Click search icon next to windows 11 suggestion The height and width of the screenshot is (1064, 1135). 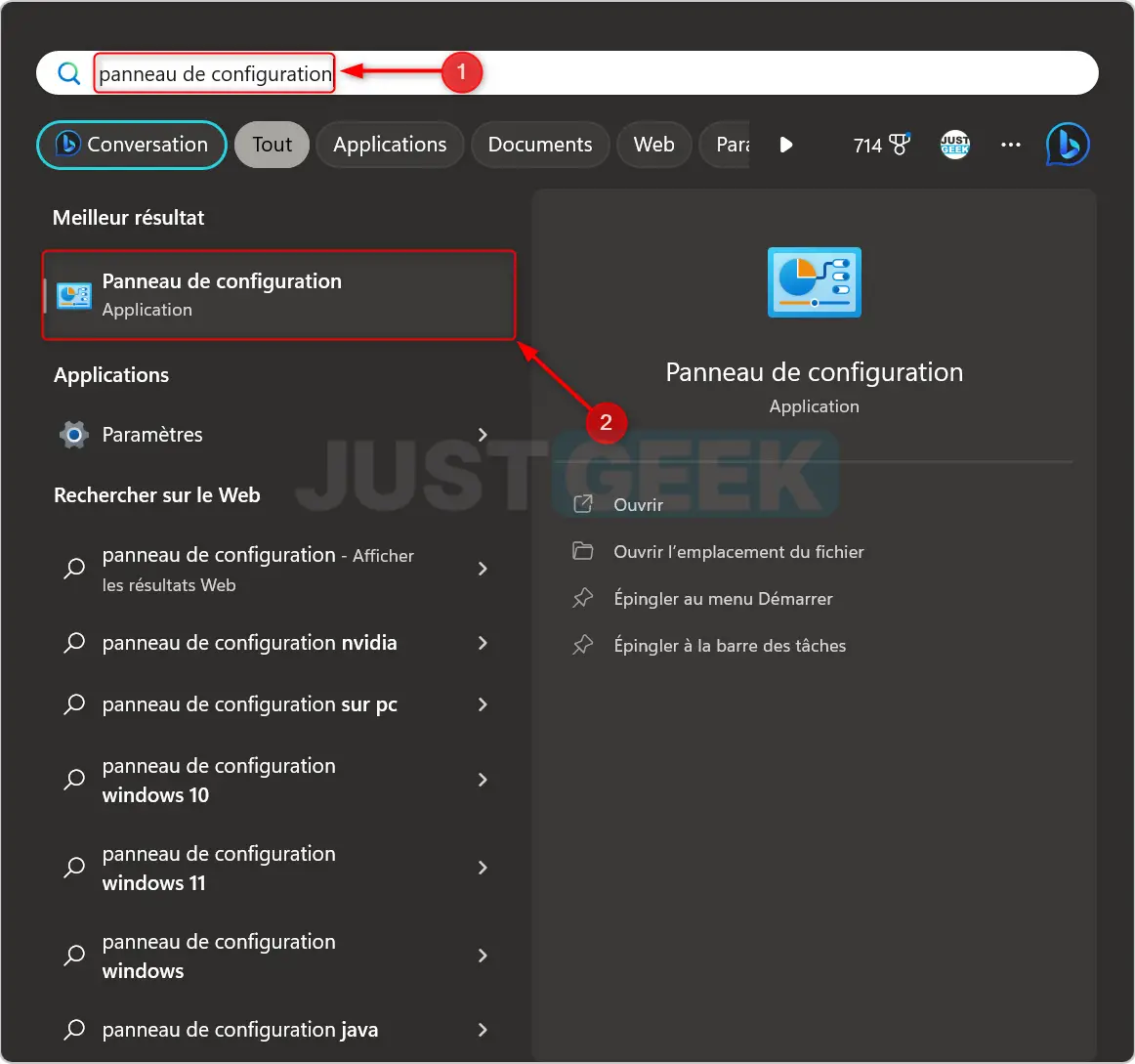[74, 868]
